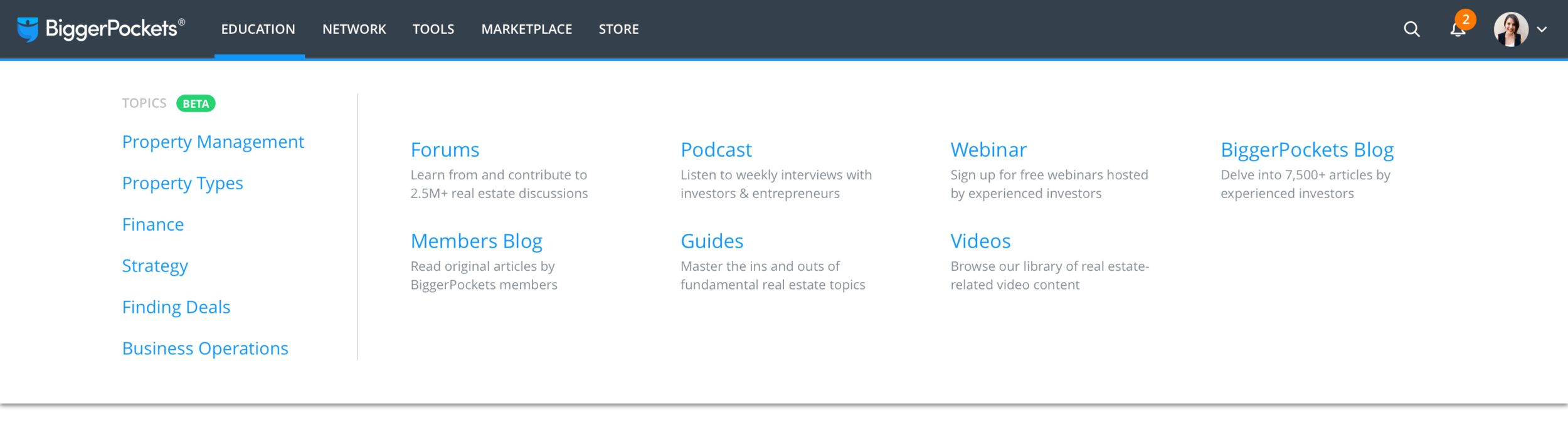This screenshot has height=435, width=1568.
Task: Open notifications bell icon
Action: (x=1458, y=29)
